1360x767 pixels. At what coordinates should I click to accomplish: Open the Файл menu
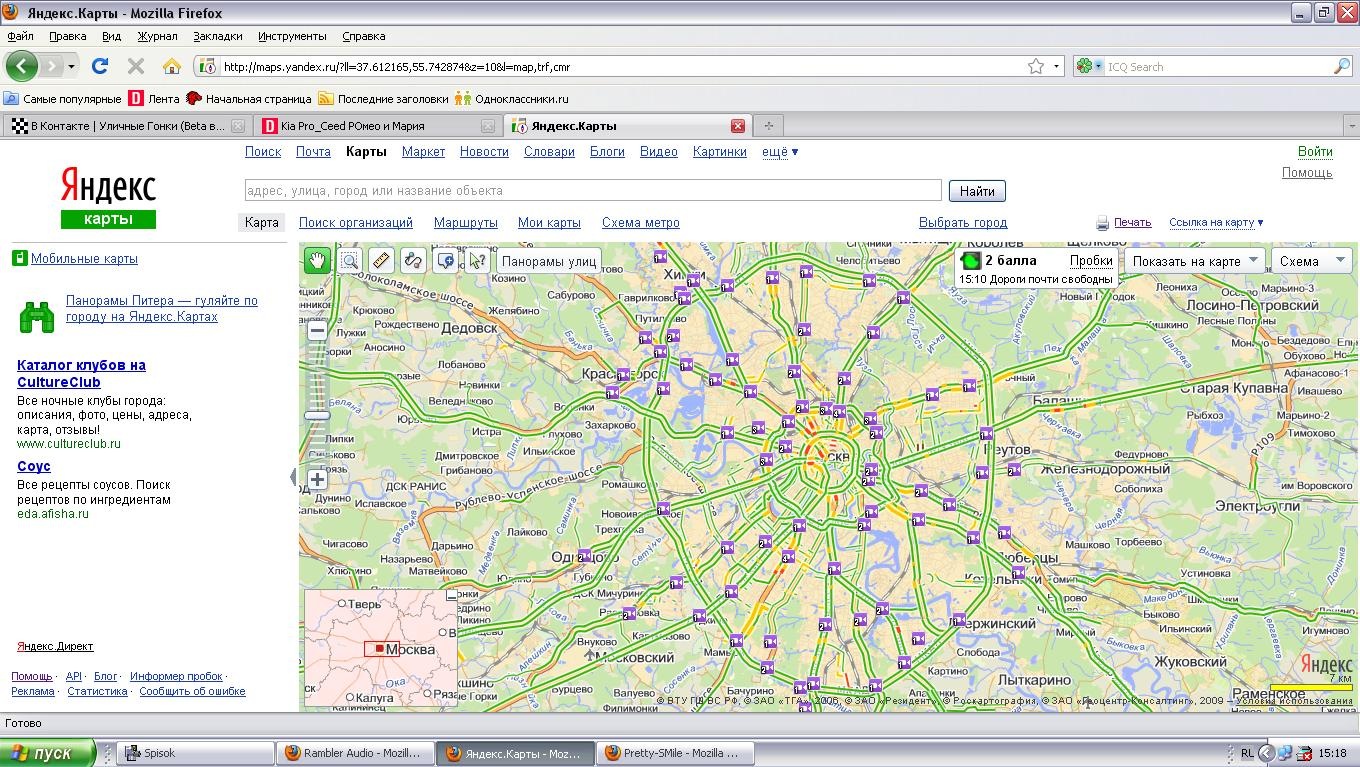[20, 36]
